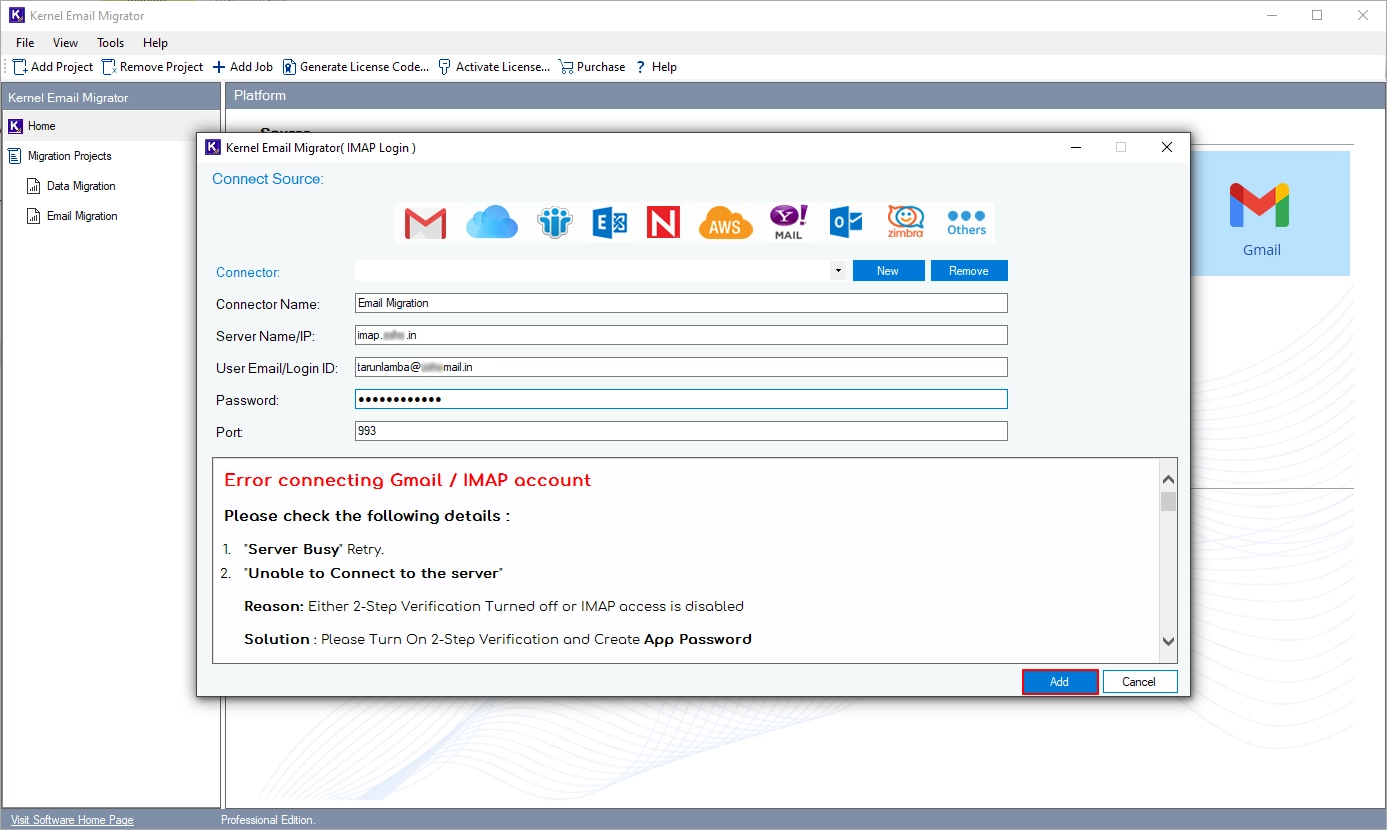
Task: Click the Password input field
Action: pos(681,399)
